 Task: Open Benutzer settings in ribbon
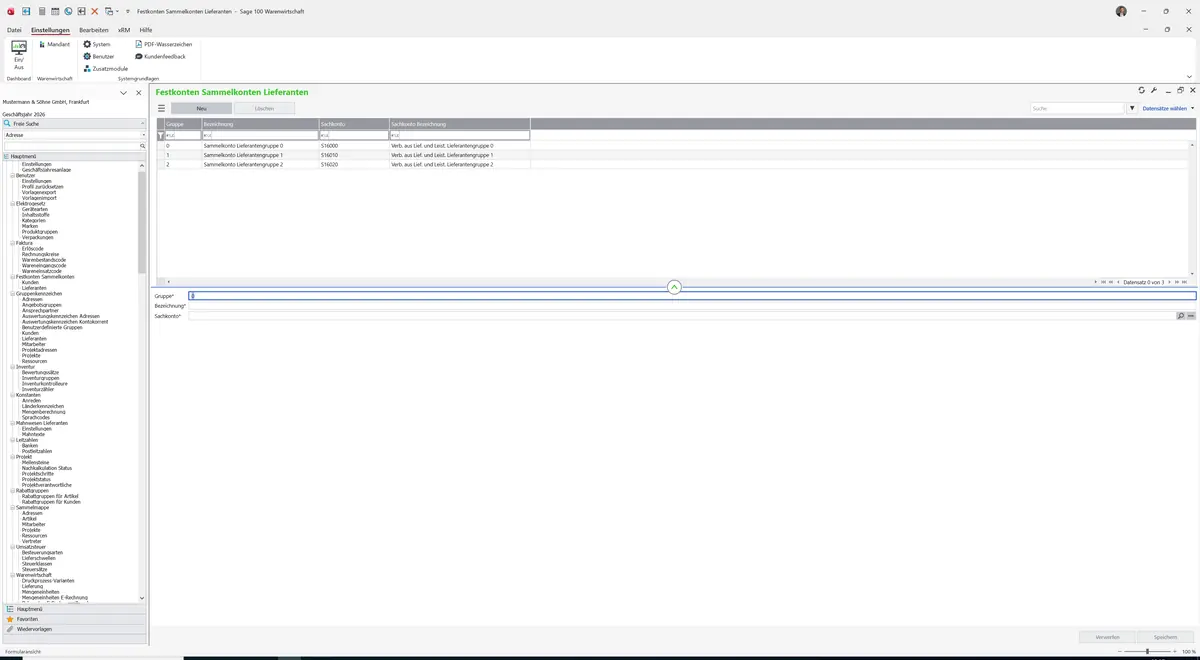tap(99, 56)
